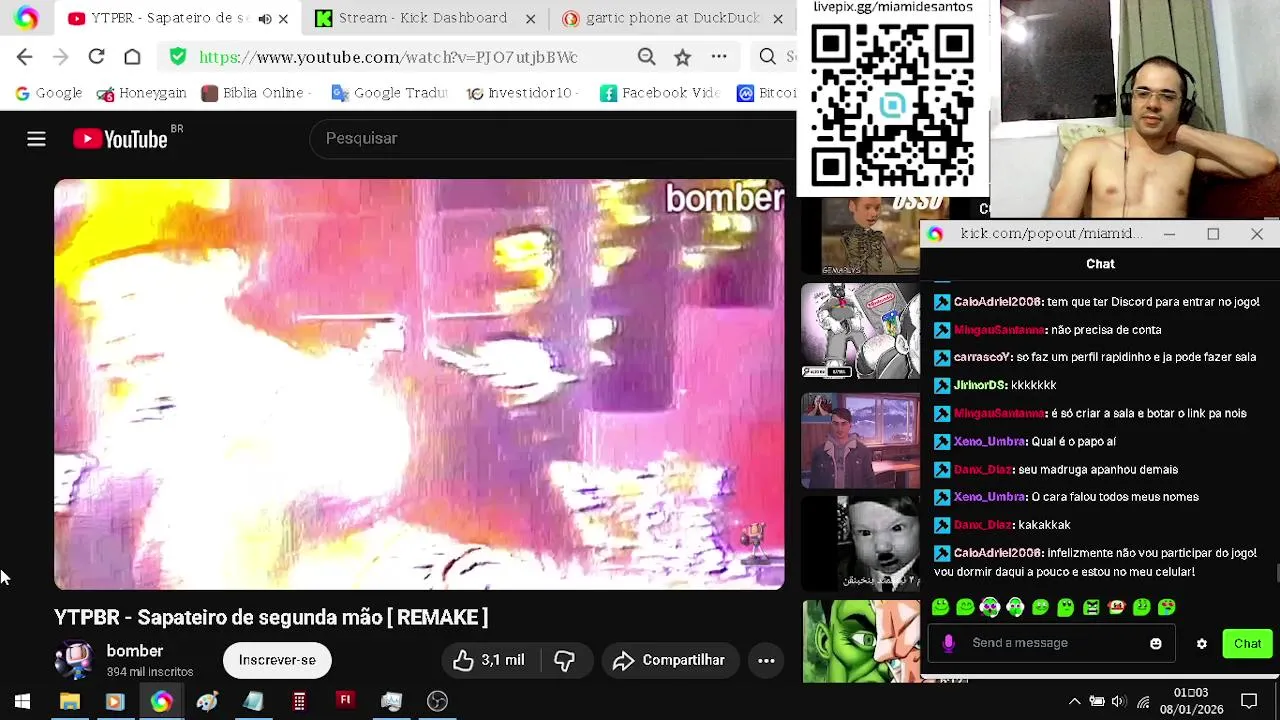Pick the first green smiley emote
Image resolution: width=1280 pixels, height=720 pixels.
[x=940, y=607]
